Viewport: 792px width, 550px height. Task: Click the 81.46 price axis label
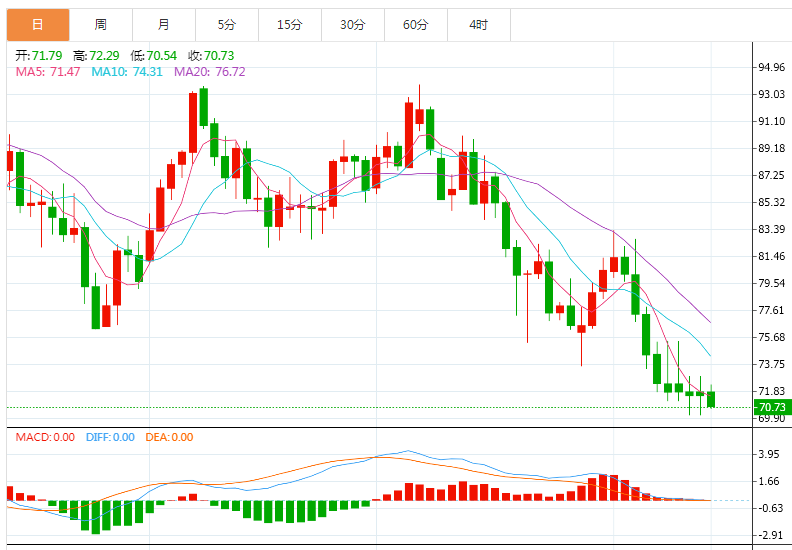click(772, 256)
